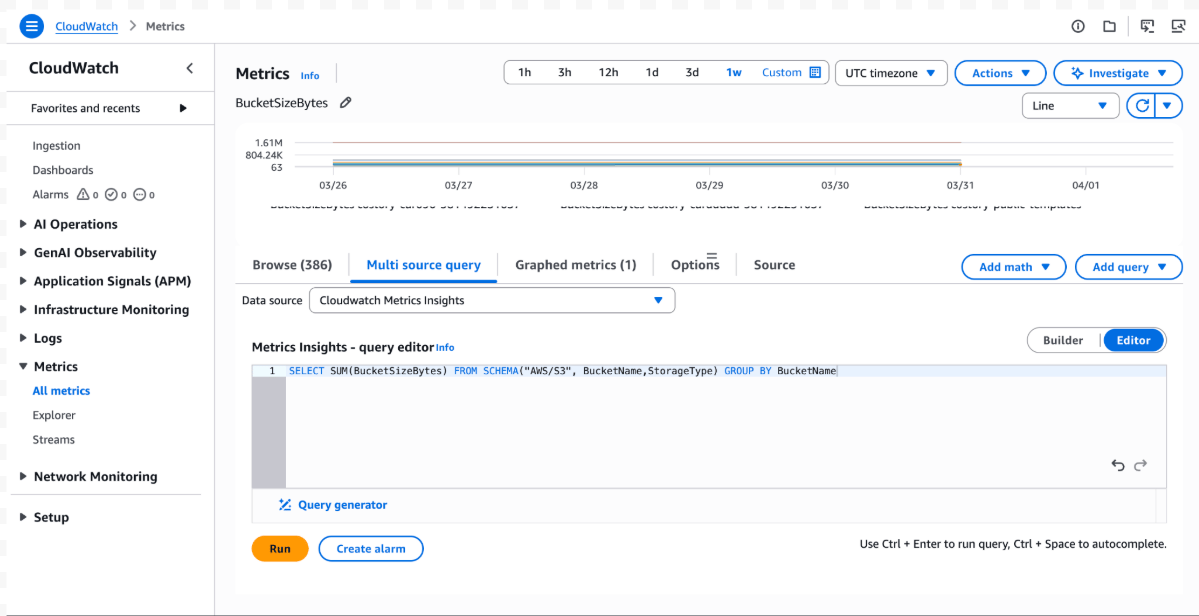Screen dimensions: 1199x616
Task: Open custom time range calendar icon
Action: pos(815,73)
